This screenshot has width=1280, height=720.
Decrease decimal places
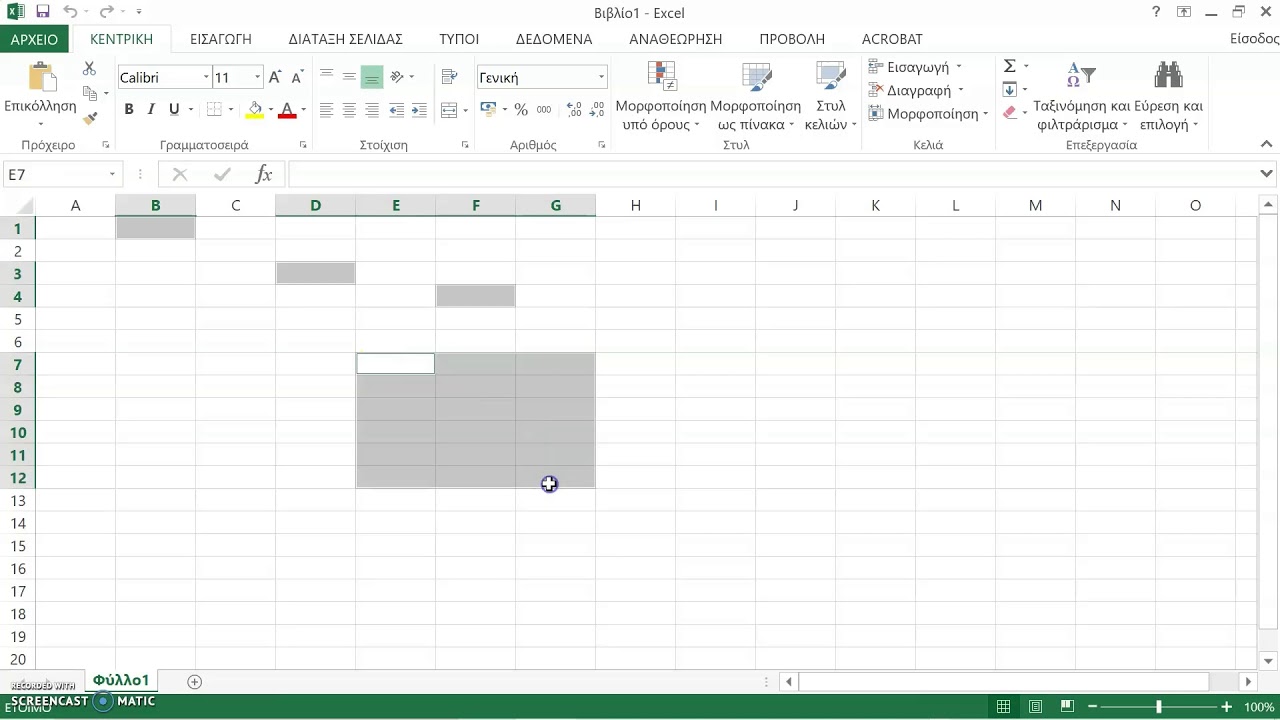pos(597,109)
